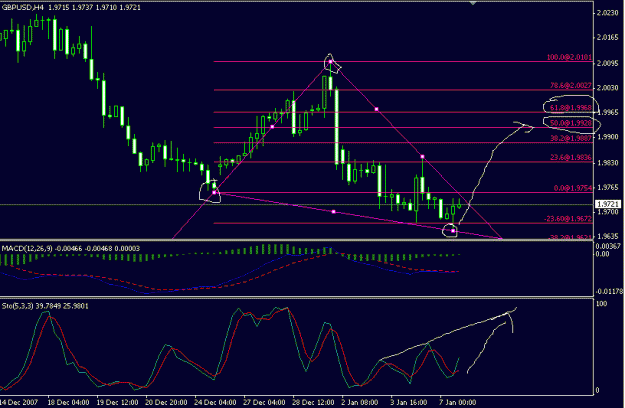
Task: Click the 2.0030 price axis label
Action: pos(607,88)
